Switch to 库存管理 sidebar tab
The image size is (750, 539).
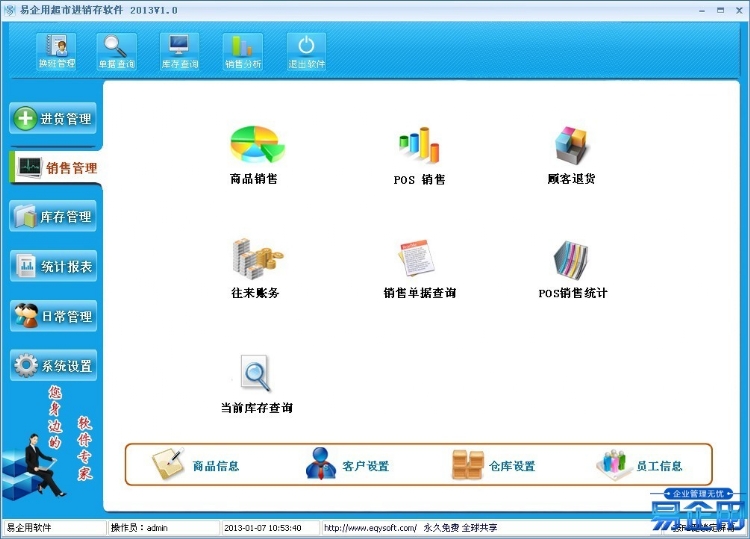point(53,217)
